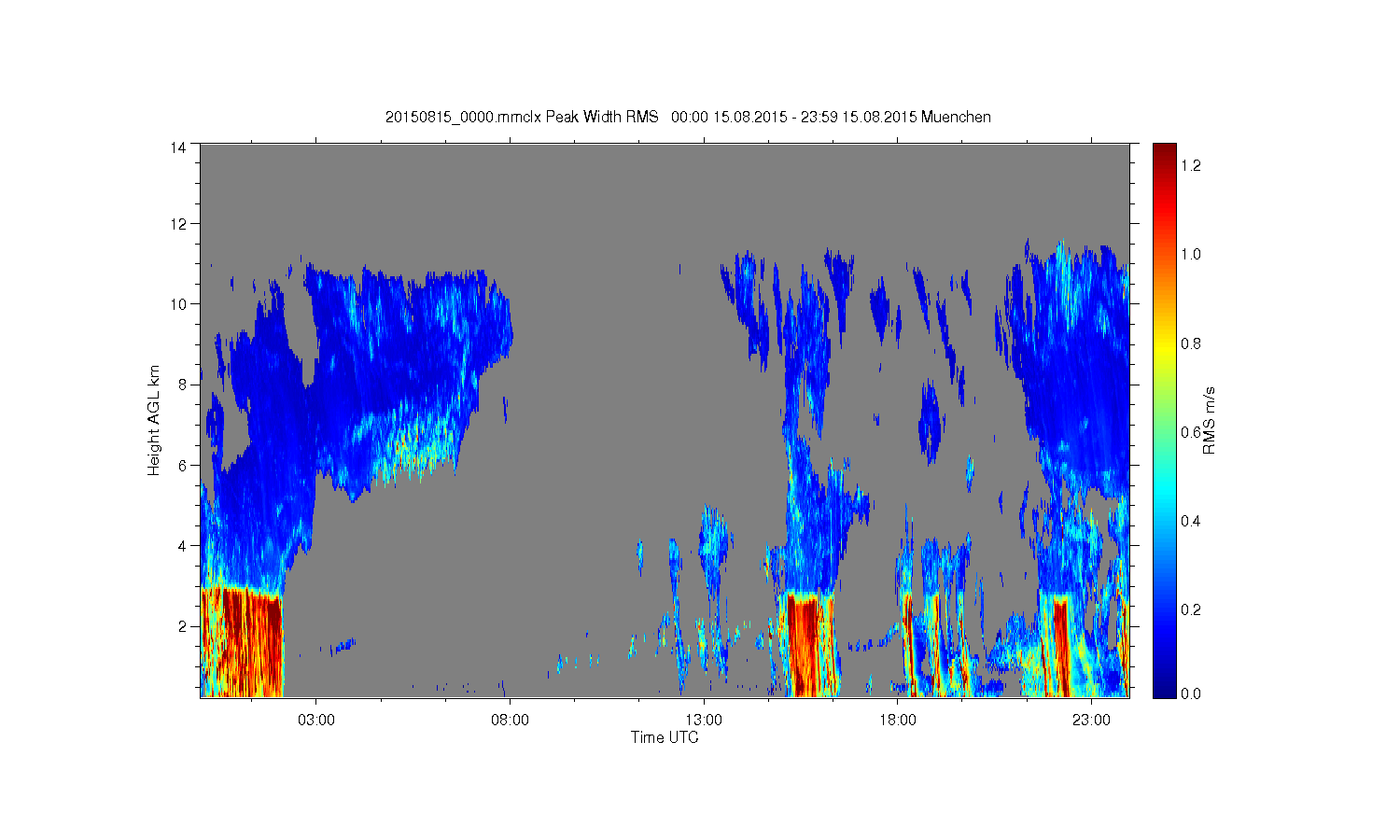Click the '03:00' time tick label
This screenshot has width=1400, height=840.
316,721
